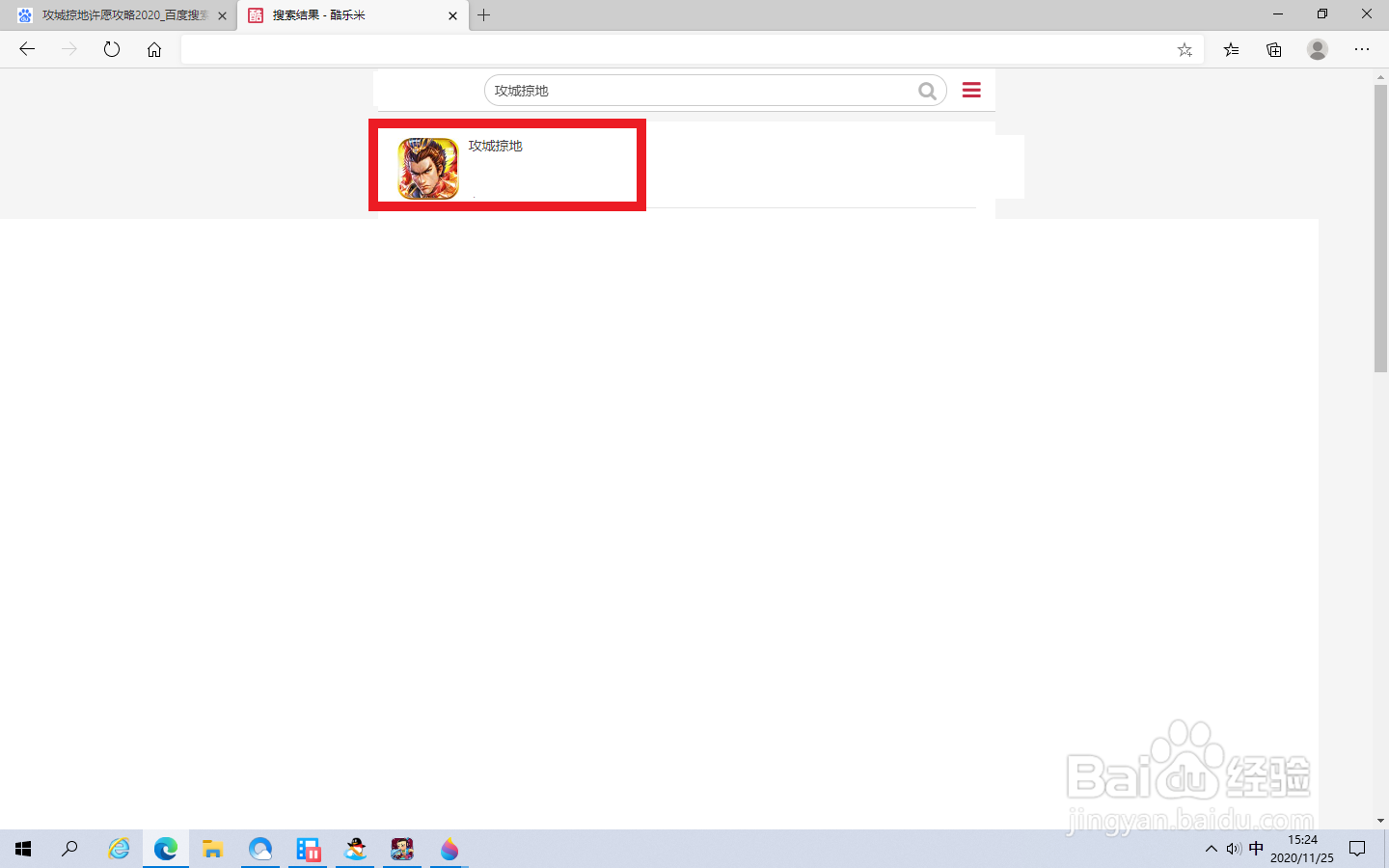Show hidden system tray icons
The image size is (1389, 868).
click(x=1211, y=849)
